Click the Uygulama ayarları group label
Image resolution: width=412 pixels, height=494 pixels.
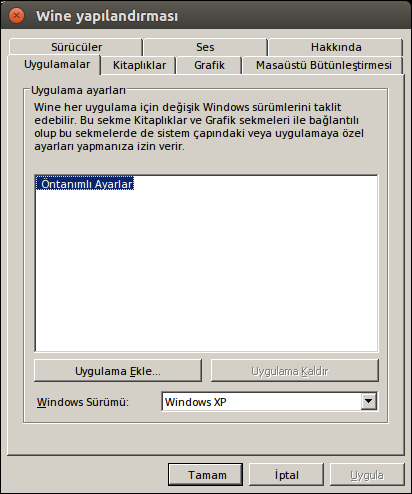click(x=78, y=90)
